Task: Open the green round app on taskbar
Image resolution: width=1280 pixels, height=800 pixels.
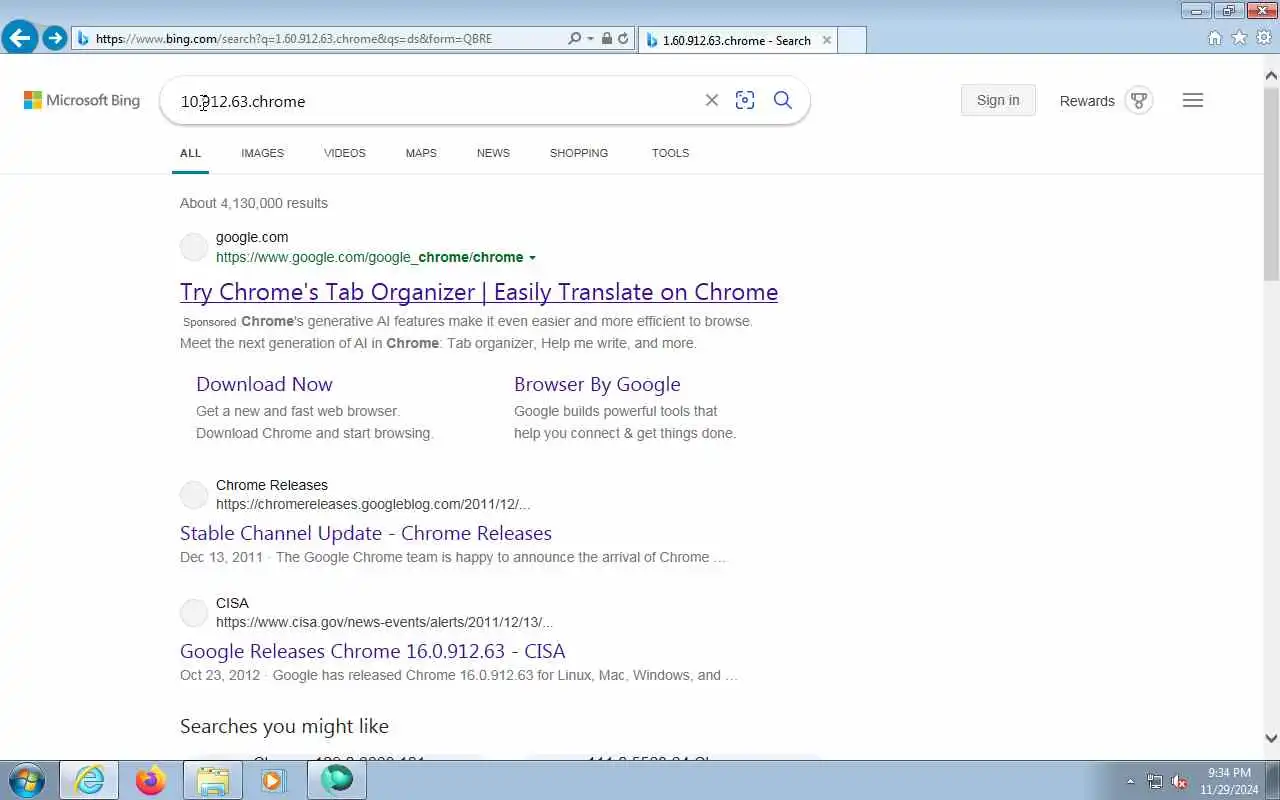Action: click(337, 780)
